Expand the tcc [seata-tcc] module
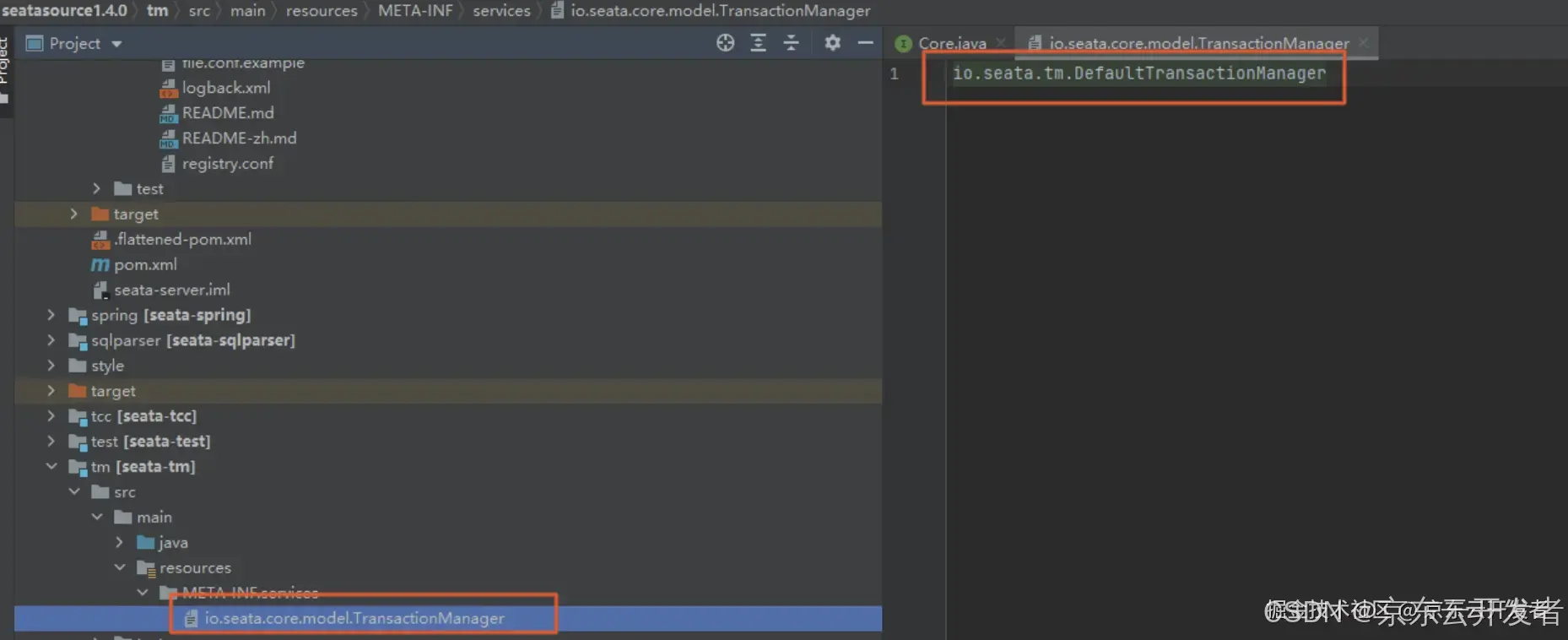Viewport: 1568px width, 640px height. [x=51, y=416]
